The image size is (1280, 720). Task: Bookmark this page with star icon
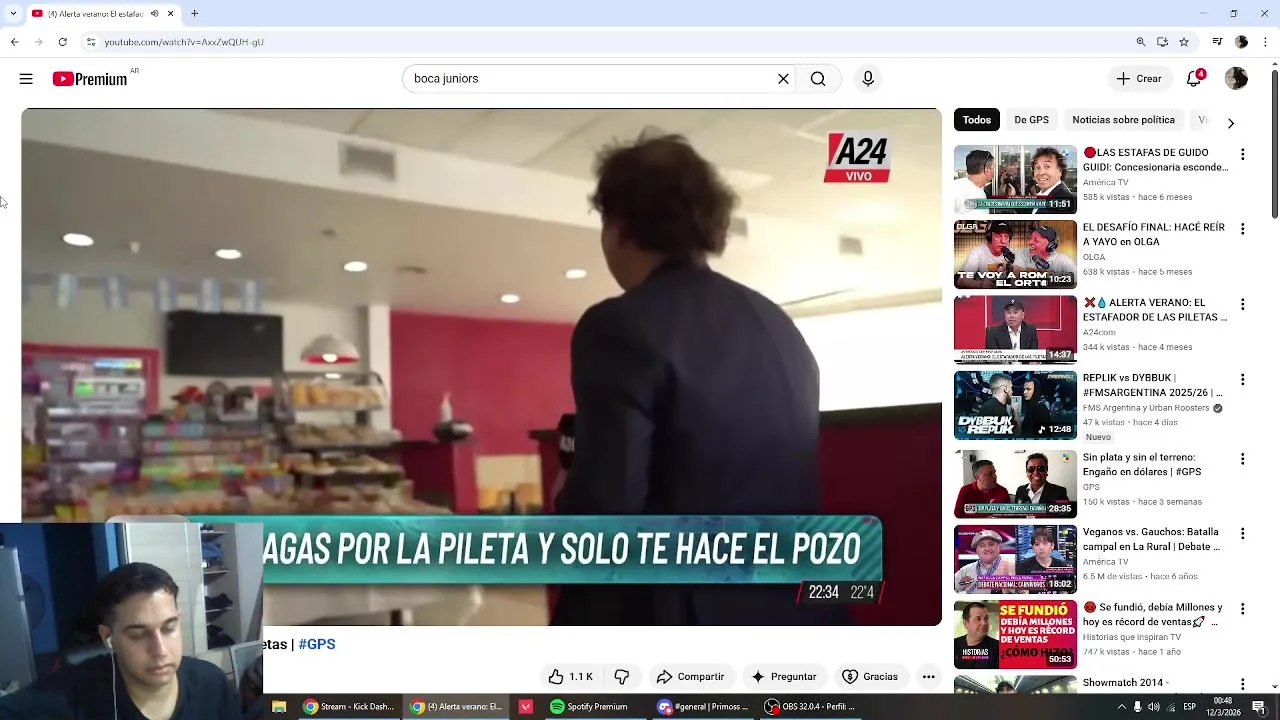[1184, 42]
